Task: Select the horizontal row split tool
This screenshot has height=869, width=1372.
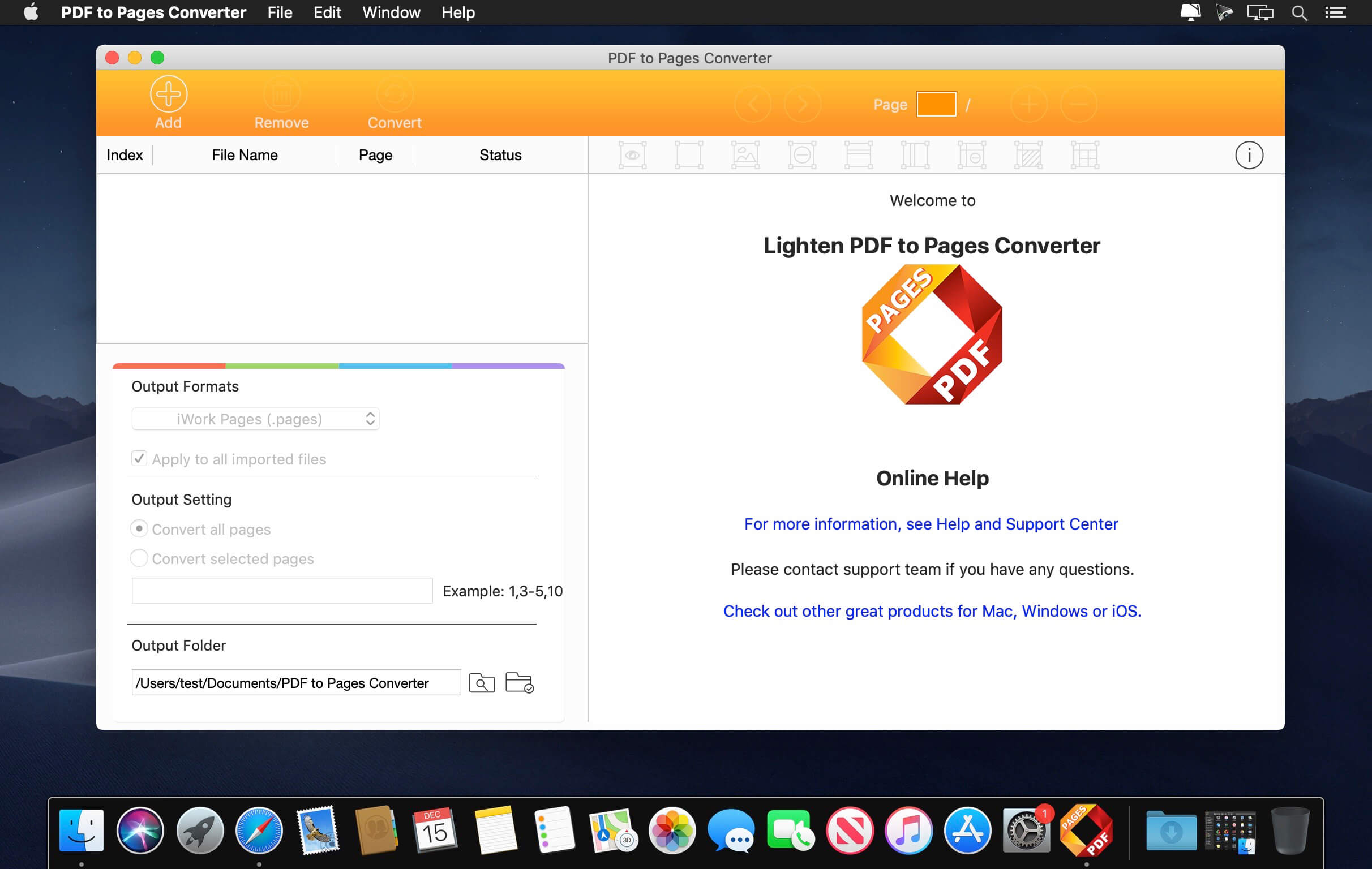Action: coord(858,155)
